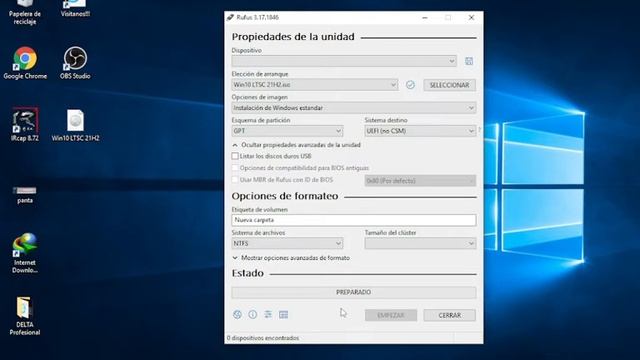
Task: Click the EMPEZAR button
Action: click(x=391, y=315)
